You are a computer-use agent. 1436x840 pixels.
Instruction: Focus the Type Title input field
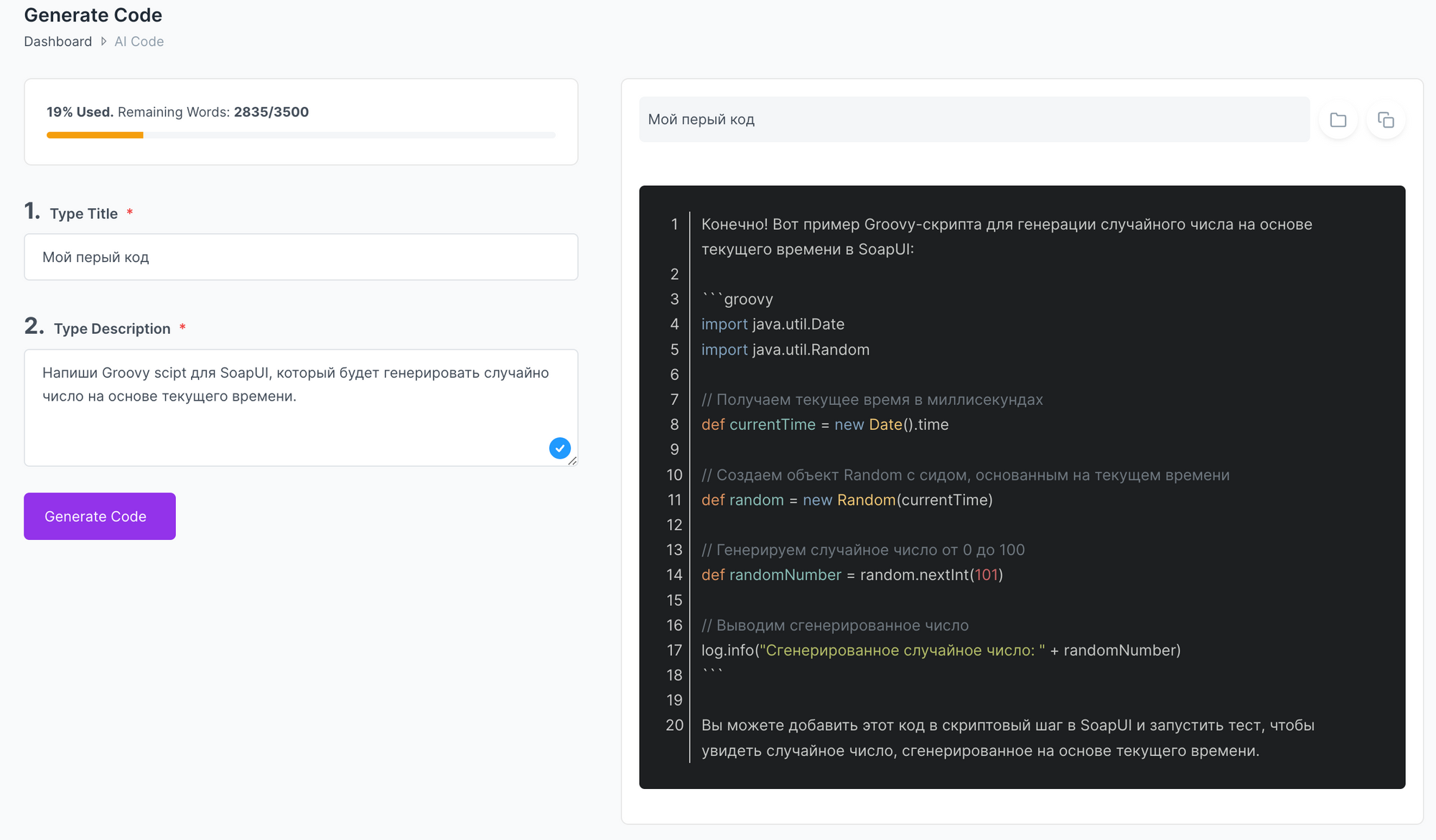(301, 257)
